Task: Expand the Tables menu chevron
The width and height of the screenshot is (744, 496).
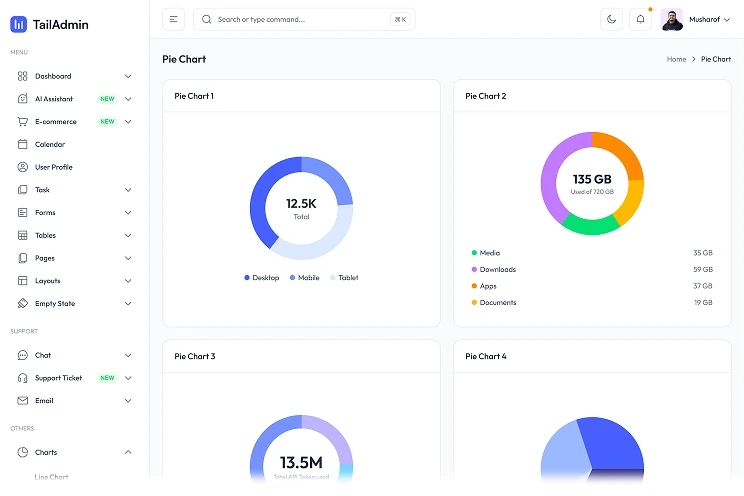Action: (x=128, y=235)
